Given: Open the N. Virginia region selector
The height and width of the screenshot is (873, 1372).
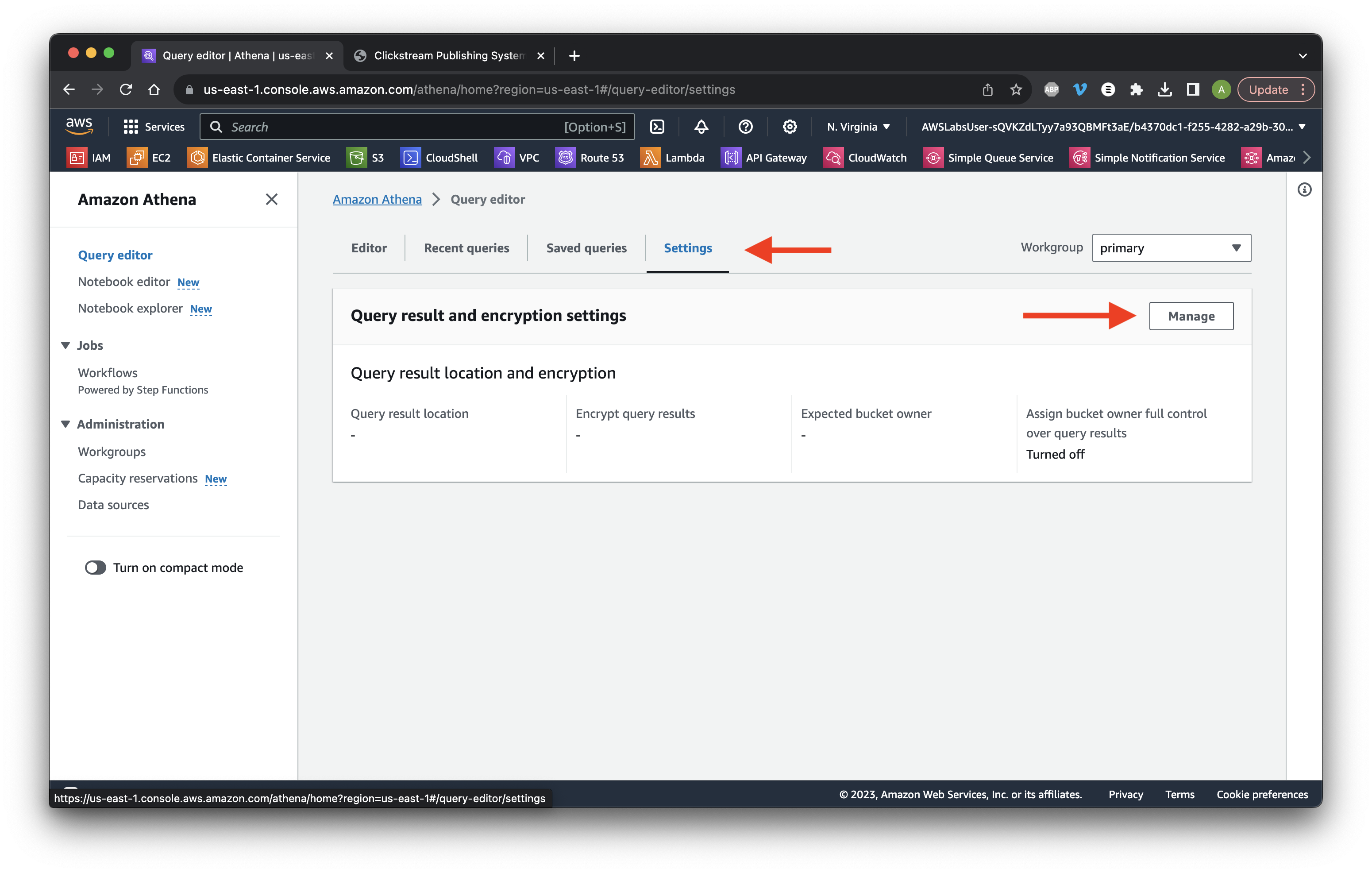Looking at the screenshot, I should click(858, 127).
